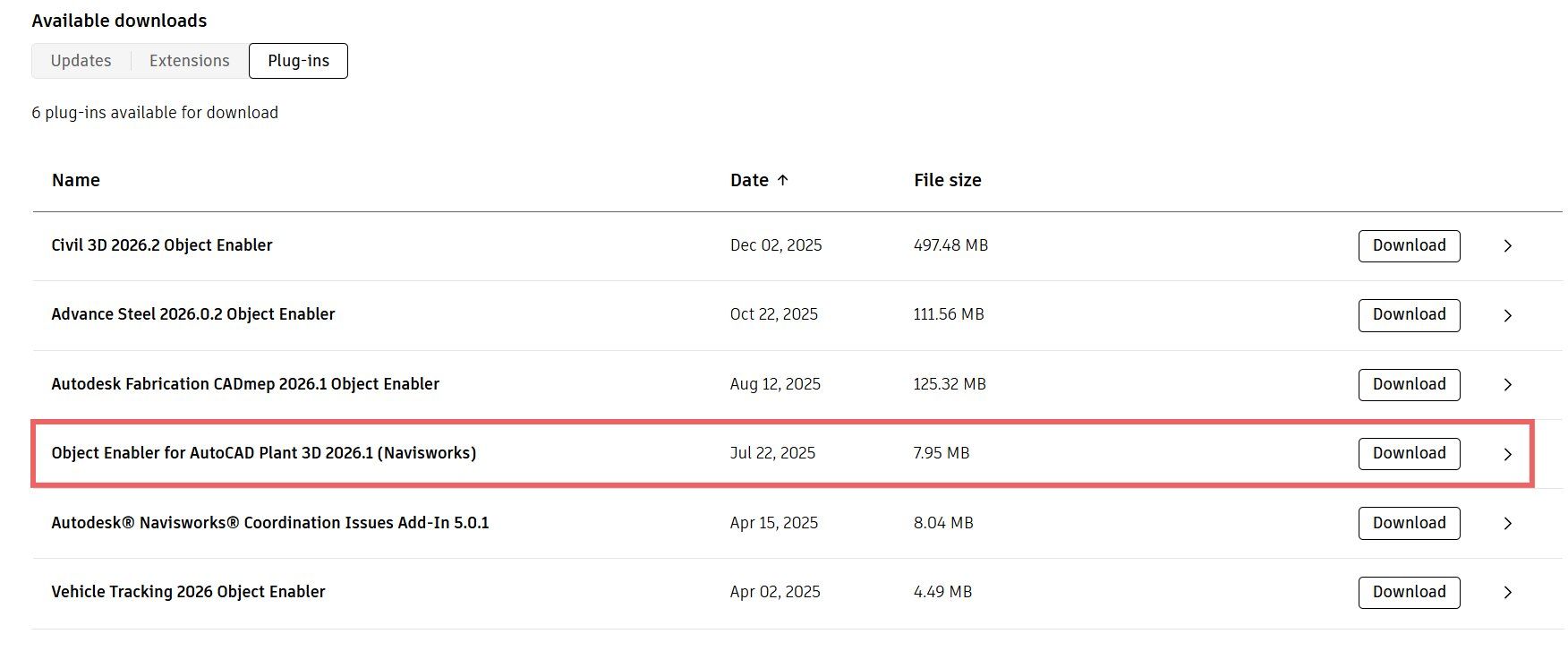Select the Apr 15, 2025 date cell
Image resolution: width=1568 pixels, height=651 pixels.
click(774, 523)
